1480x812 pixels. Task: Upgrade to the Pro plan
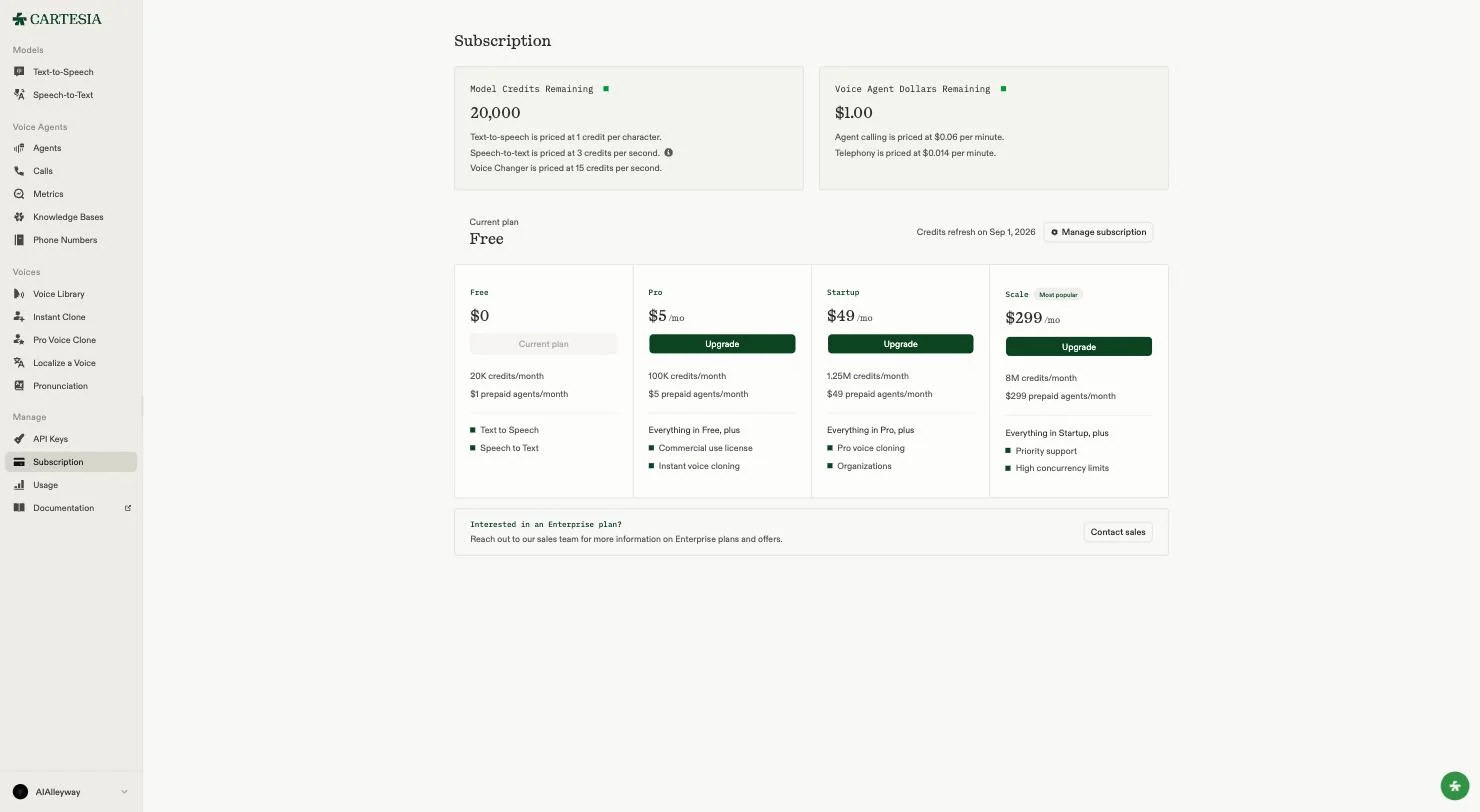click(x=722, y=344)
